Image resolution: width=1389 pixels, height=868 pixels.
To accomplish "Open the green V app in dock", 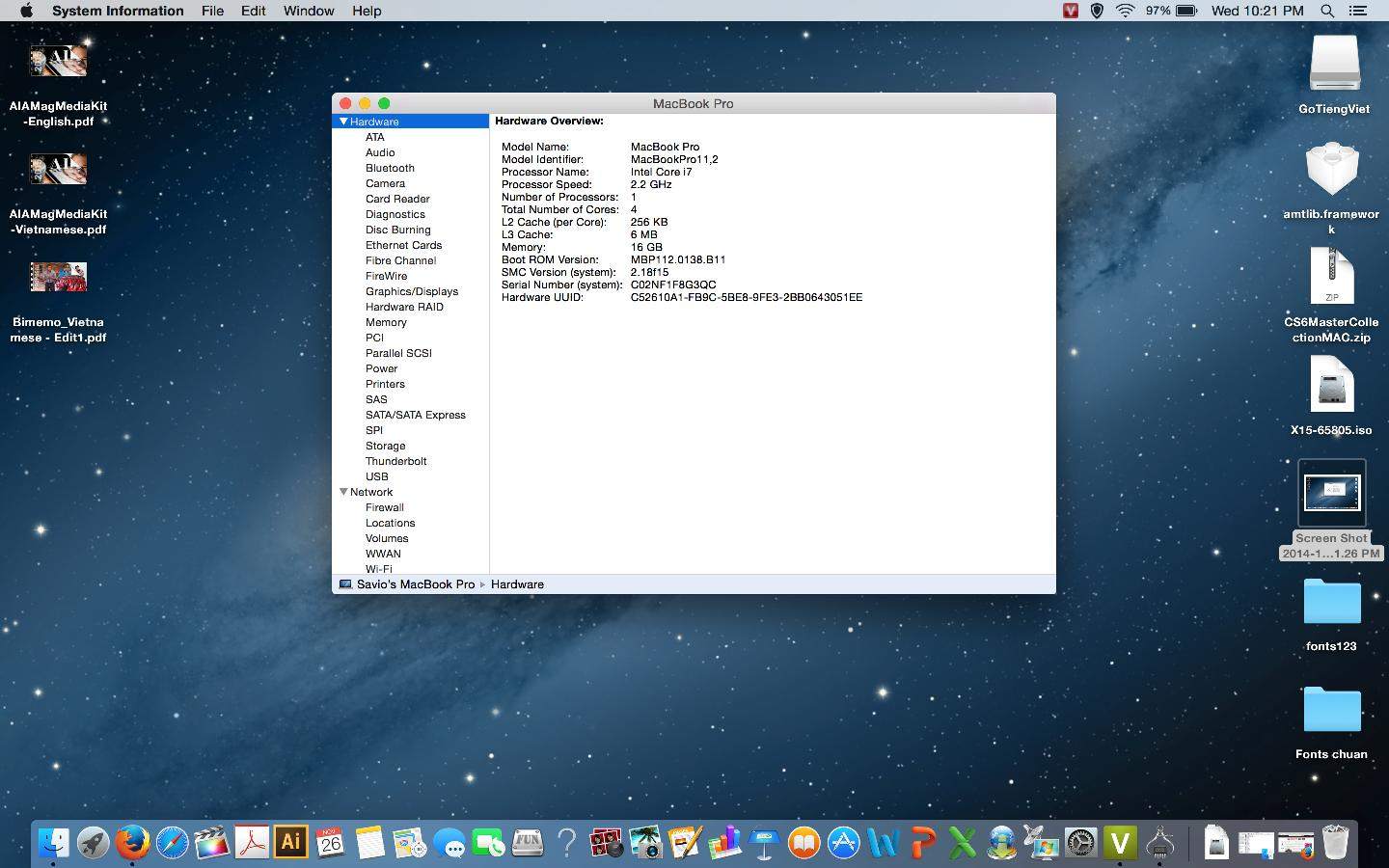I will [1121, 843].
